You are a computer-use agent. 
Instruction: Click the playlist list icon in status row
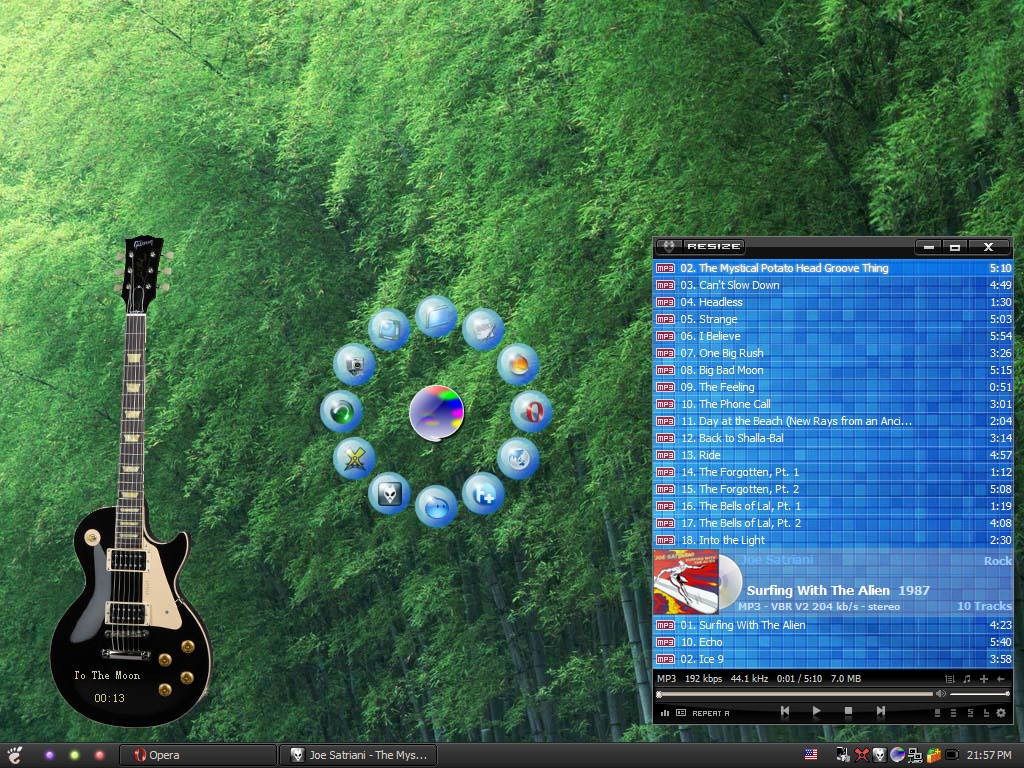pyautogui.click(x=950, y=679)
